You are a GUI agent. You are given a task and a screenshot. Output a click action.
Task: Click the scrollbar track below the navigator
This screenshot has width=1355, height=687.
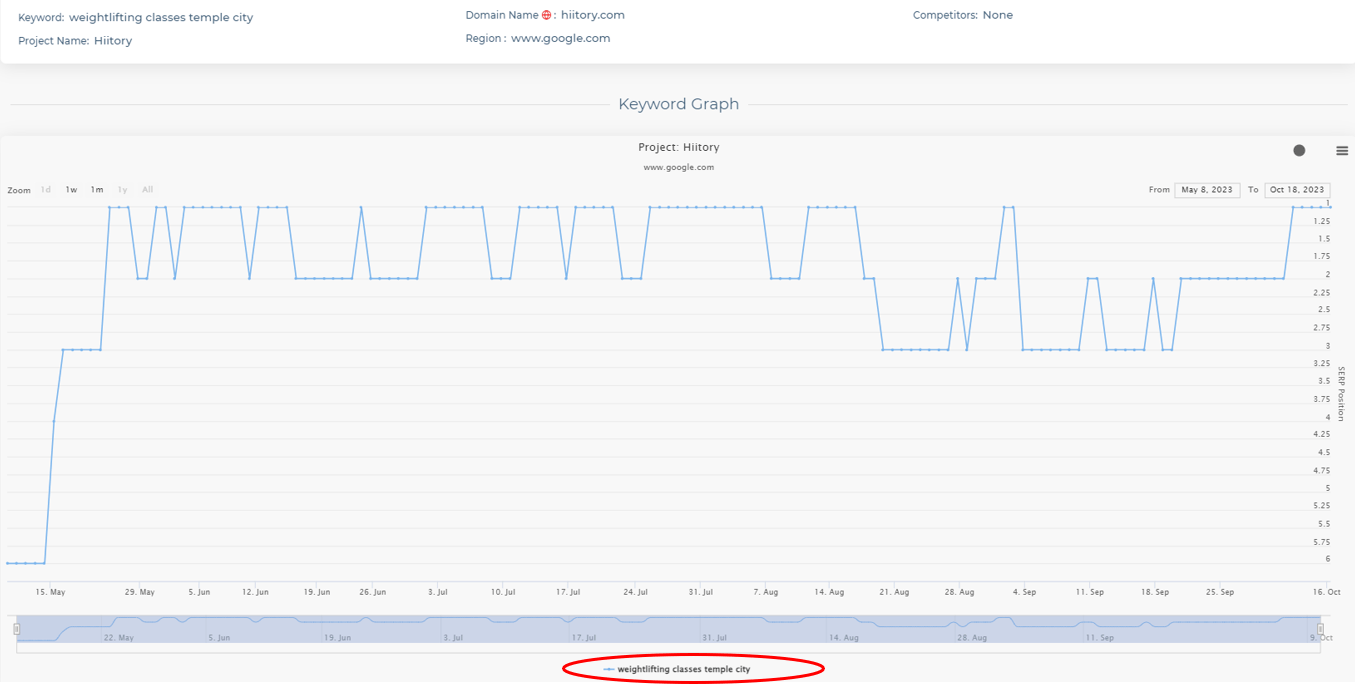pos(668,648)
